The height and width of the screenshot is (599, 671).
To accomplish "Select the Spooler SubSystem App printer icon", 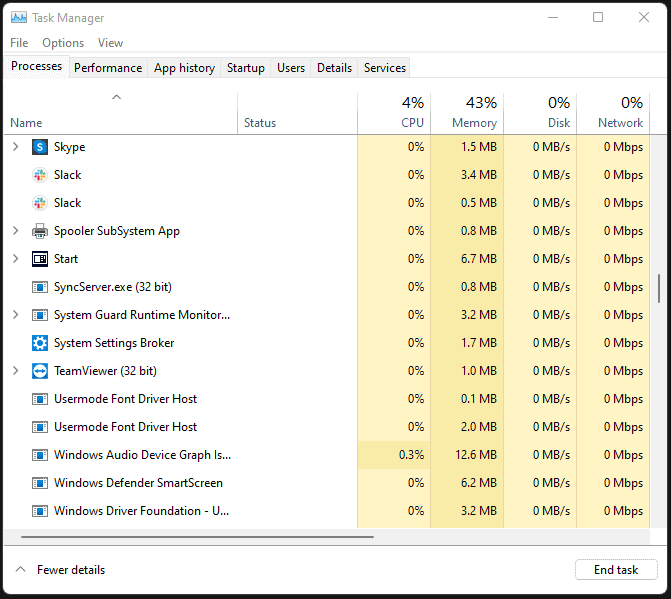I will click(x=40, y=231).
